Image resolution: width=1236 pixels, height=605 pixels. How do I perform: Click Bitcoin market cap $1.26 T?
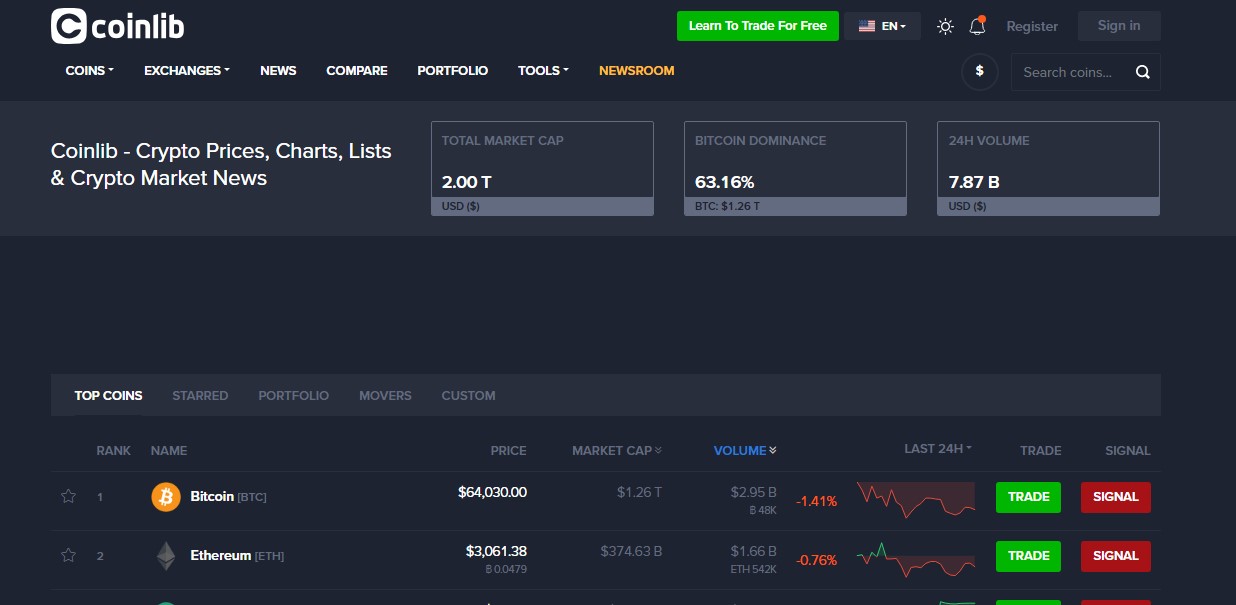pos(639,492)
